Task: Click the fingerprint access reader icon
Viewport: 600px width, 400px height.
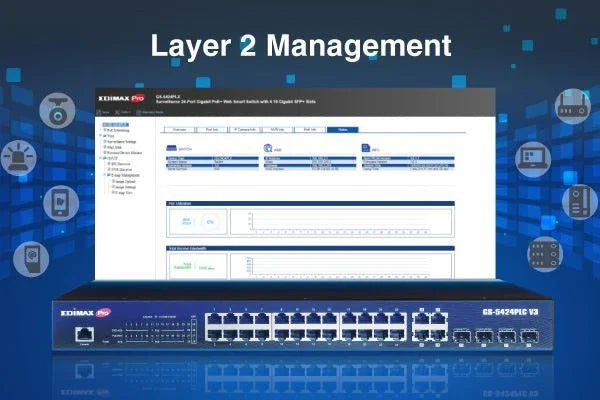Action: 32,256
